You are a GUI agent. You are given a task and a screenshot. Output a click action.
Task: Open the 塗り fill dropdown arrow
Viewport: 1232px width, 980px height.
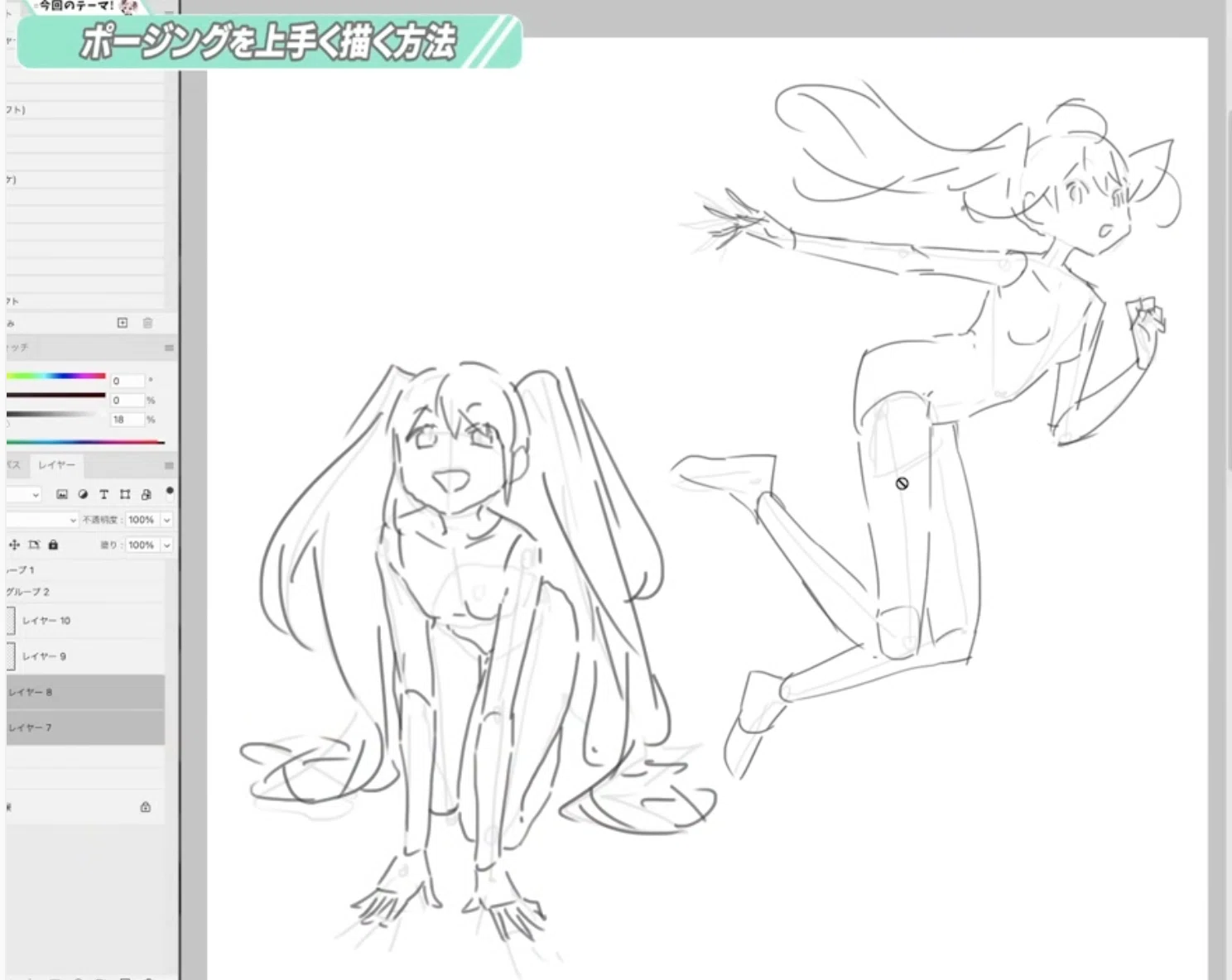pos(166,545)
